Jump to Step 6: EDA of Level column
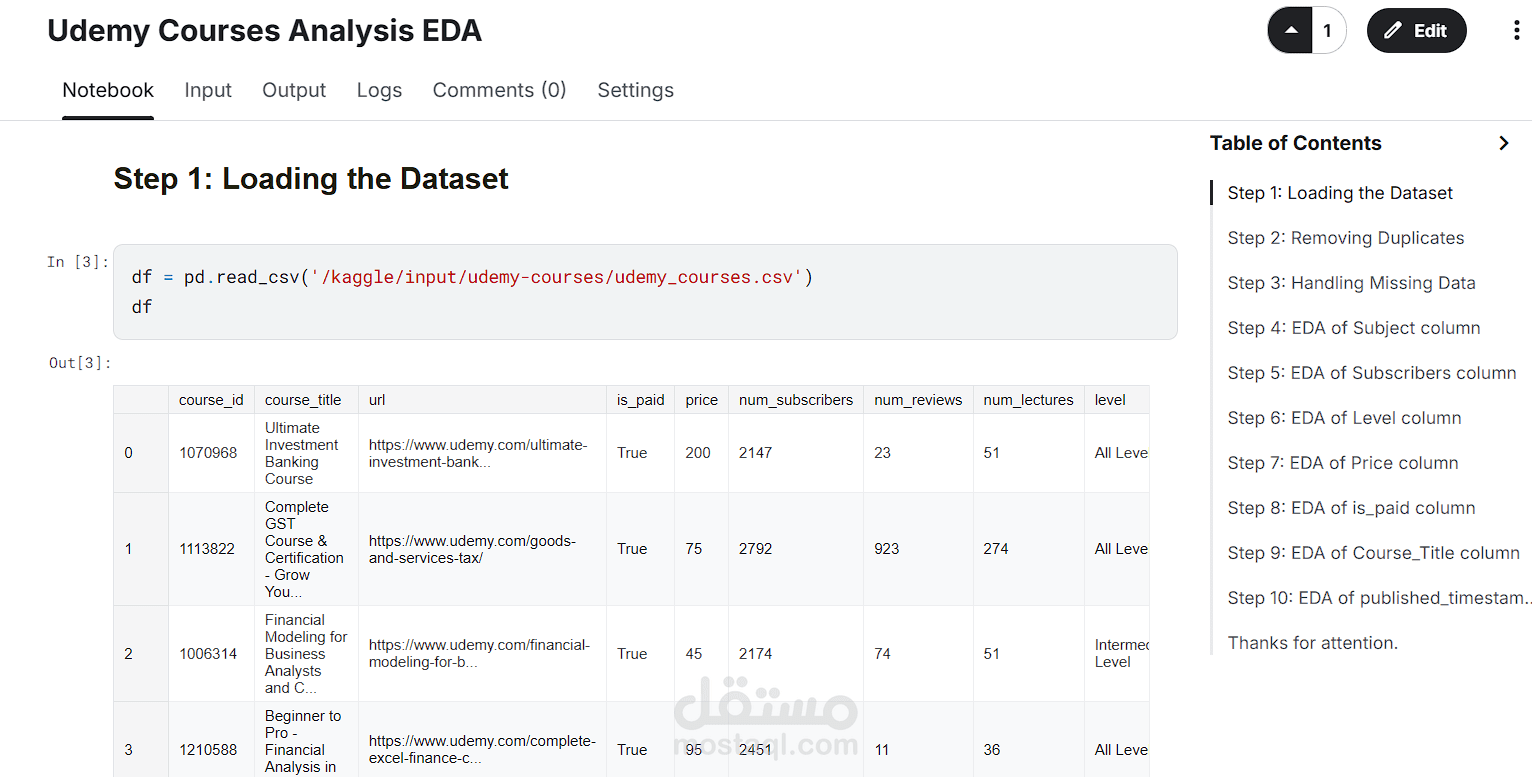The width and height of the screenshot is (1532, 777). (1345, 418)
